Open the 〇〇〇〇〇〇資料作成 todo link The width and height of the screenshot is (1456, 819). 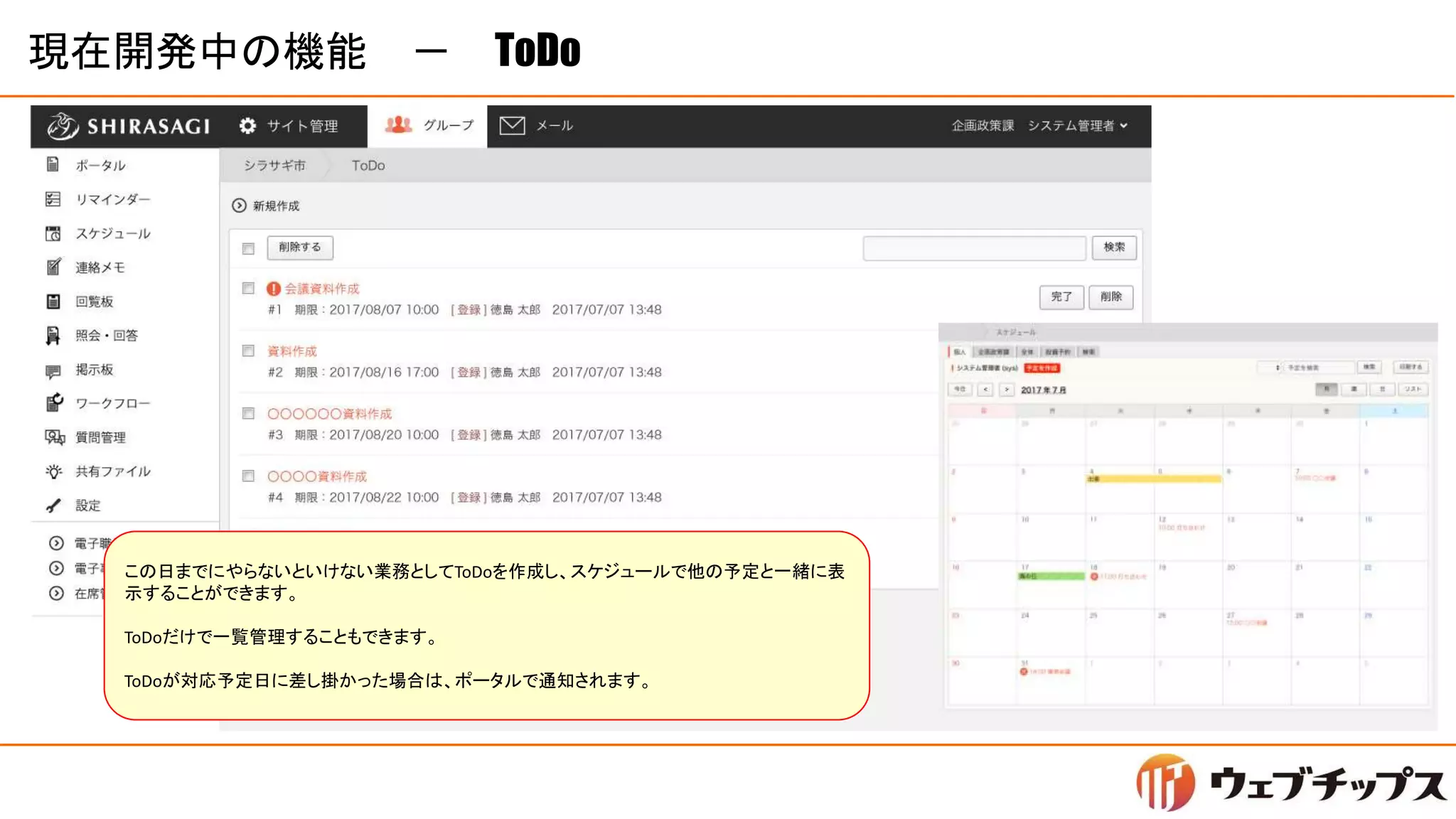330,414
